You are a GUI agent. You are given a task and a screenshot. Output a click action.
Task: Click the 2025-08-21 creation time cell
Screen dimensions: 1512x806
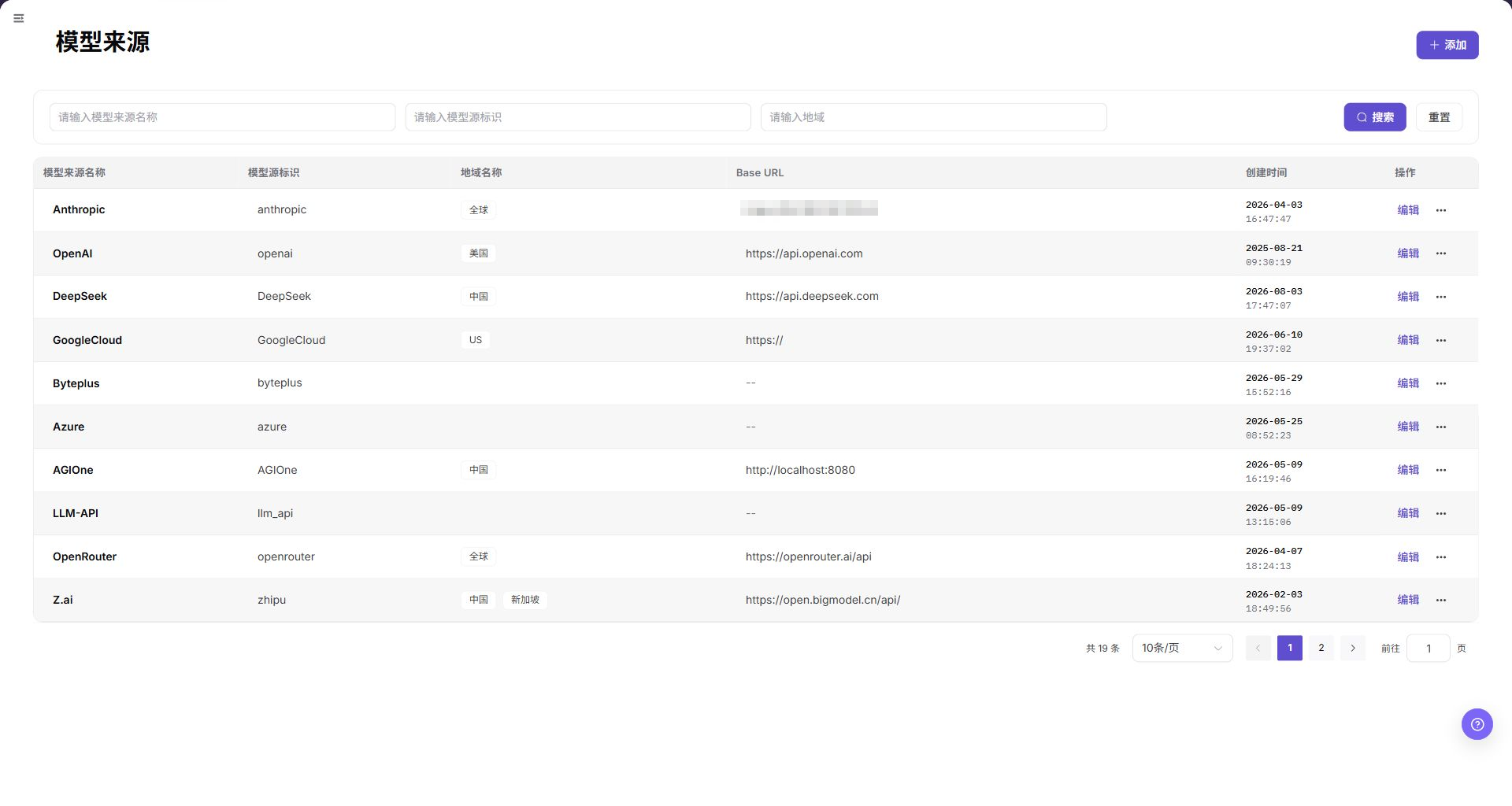[x=1274, y=254]
